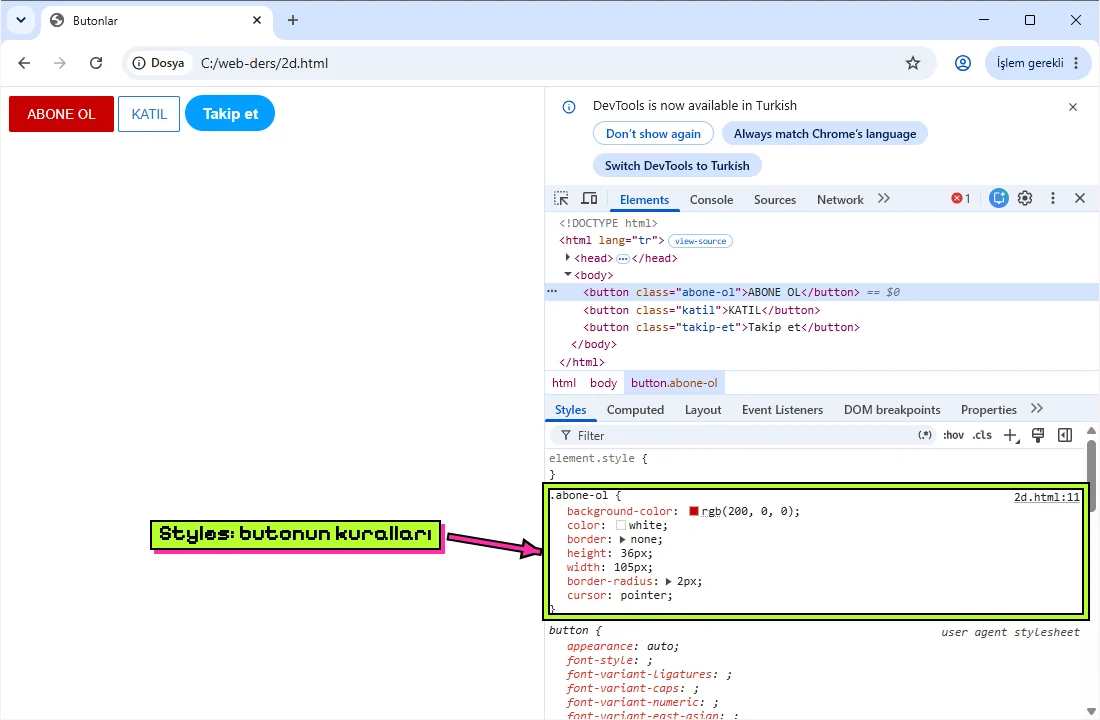Open the Chrome profile icon
The image size is (1100, 720).
click(x=962, y=63)
